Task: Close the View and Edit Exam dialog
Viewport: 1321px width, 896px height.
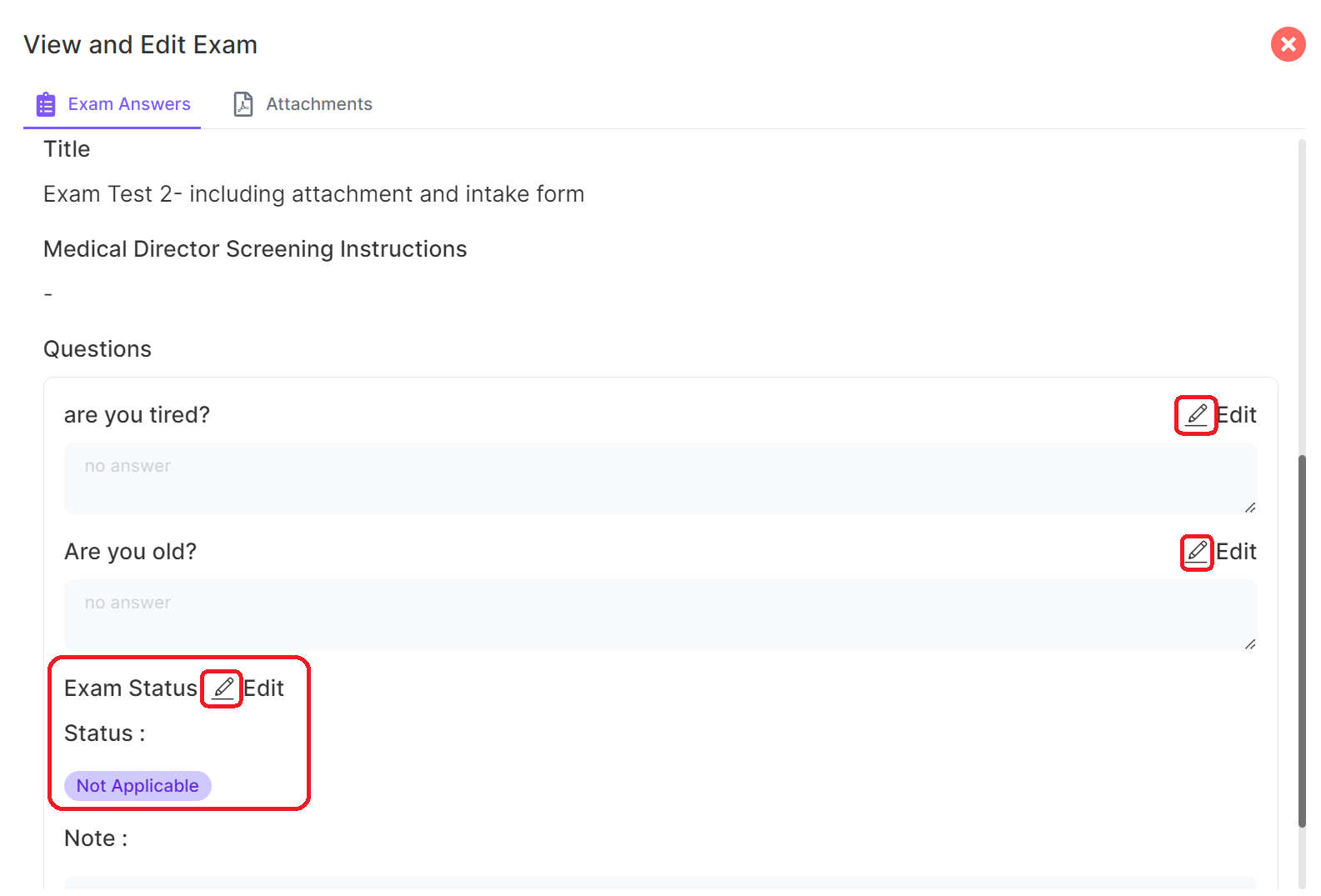Action: tap(1288, 45)
